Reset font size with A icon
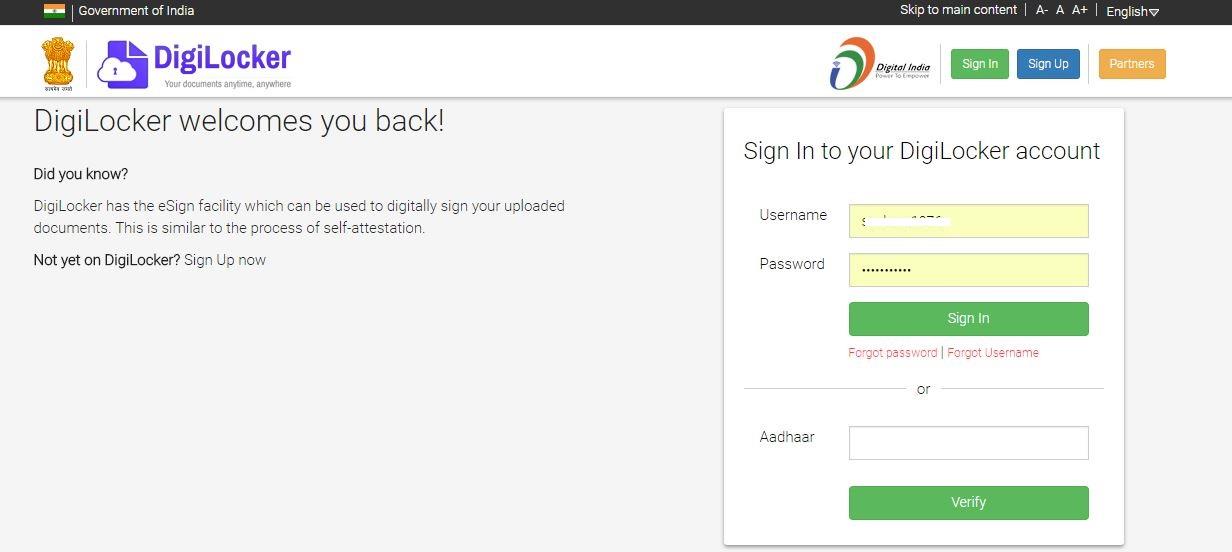 coord(1060,11)
